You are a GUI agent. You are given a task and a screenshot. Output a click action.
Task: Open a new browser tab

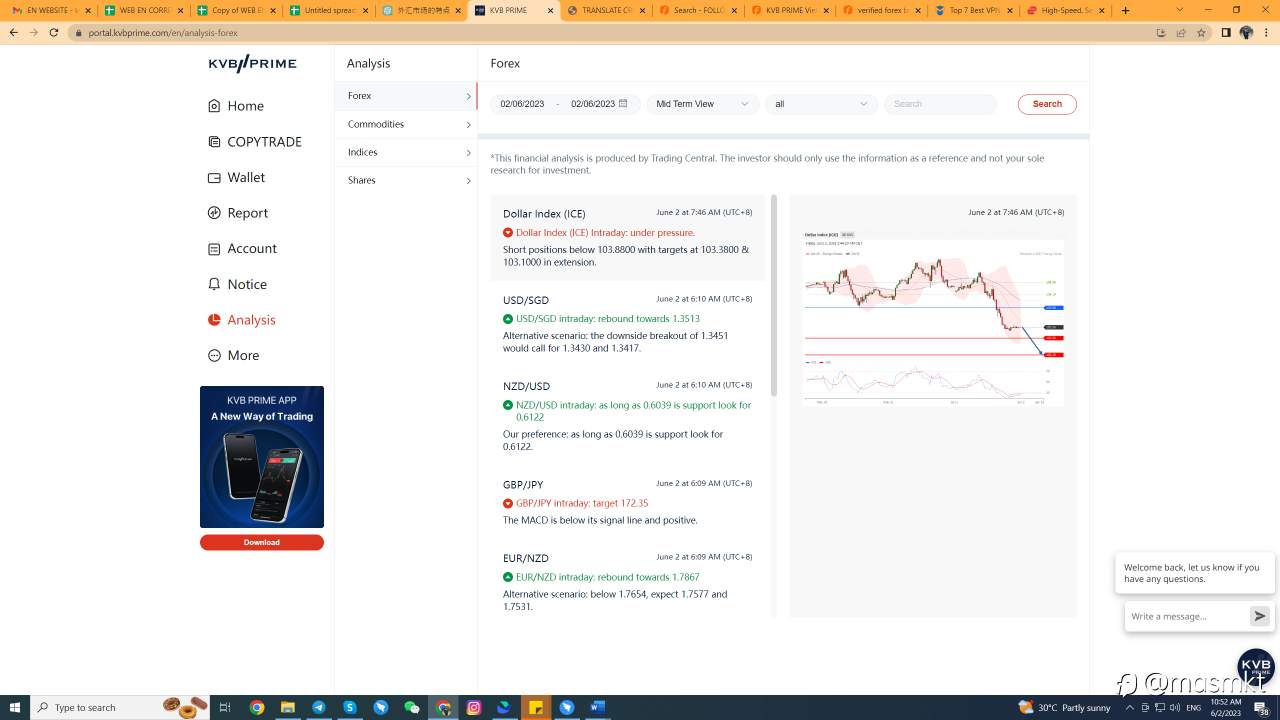[x=1125, y=10]
